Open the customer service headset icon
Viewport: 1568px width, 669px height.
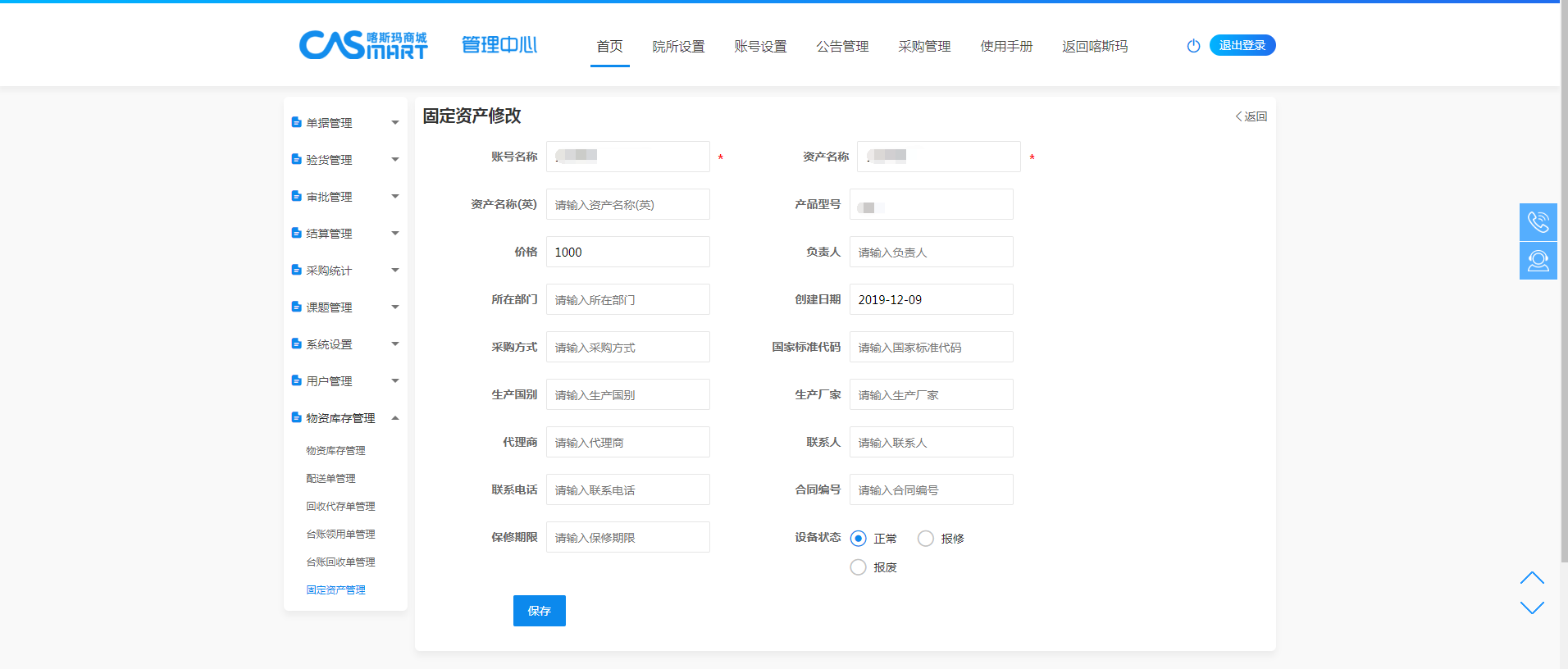click(x=1538, y=261)
